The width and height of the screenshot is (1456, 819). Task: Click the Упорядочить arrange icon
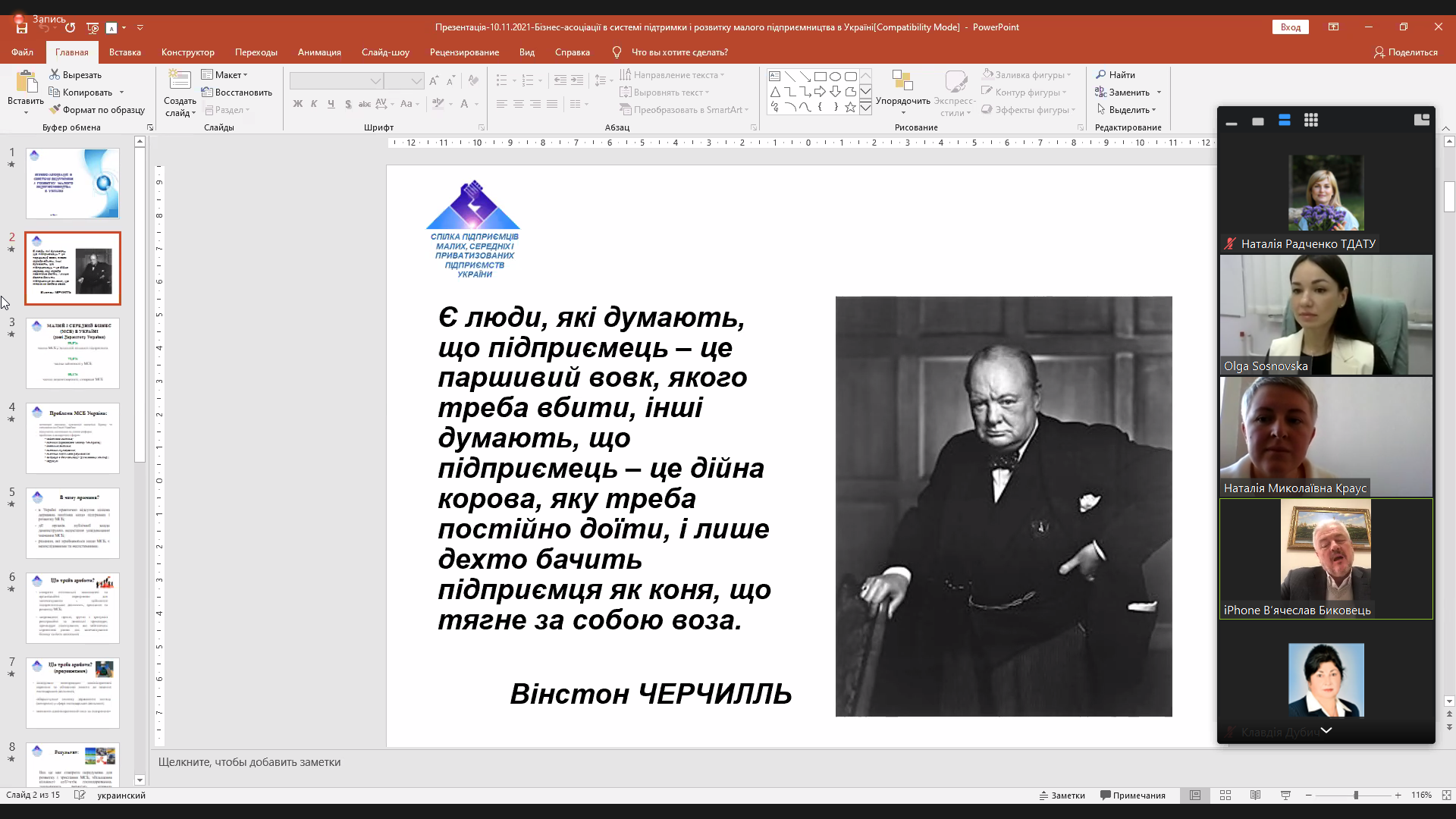(902, 80)
